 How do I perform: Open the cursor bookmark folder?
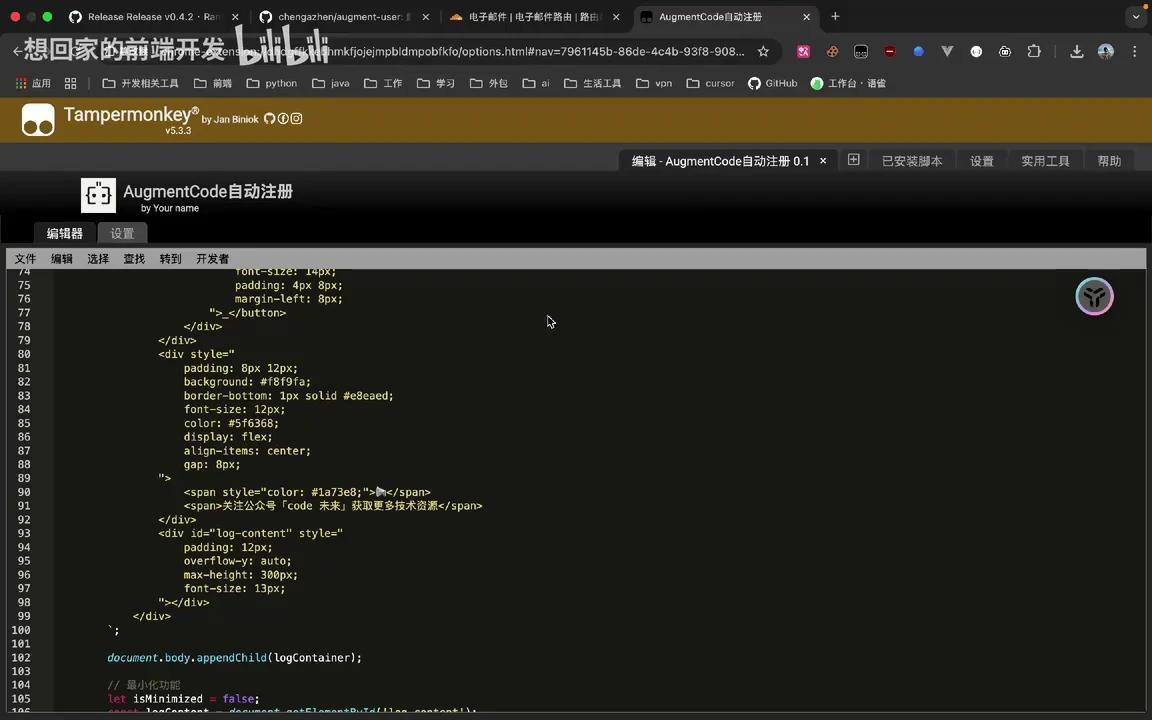click(x=710, y=83)
